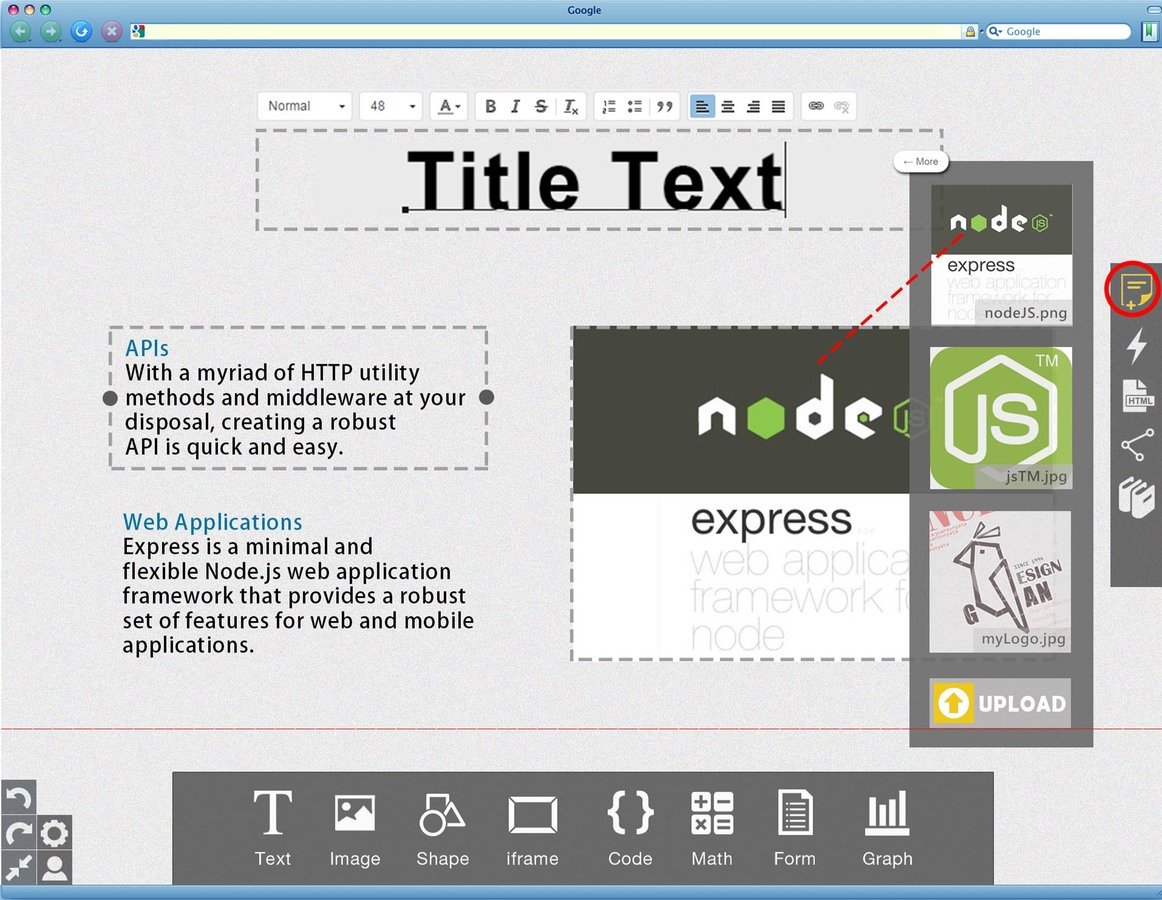Remove the hyperlink
The width and height of the screenshot is (1162, 900).
tap(841, 106)
